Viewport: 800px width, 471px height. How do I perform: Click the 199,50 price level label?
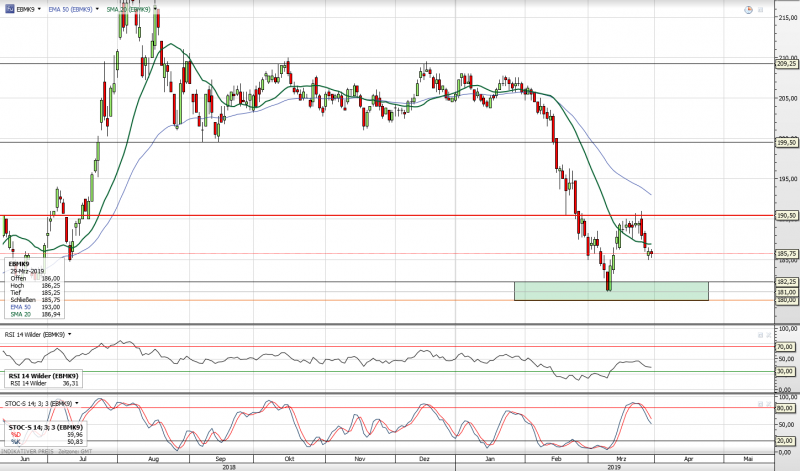[787, 142]
